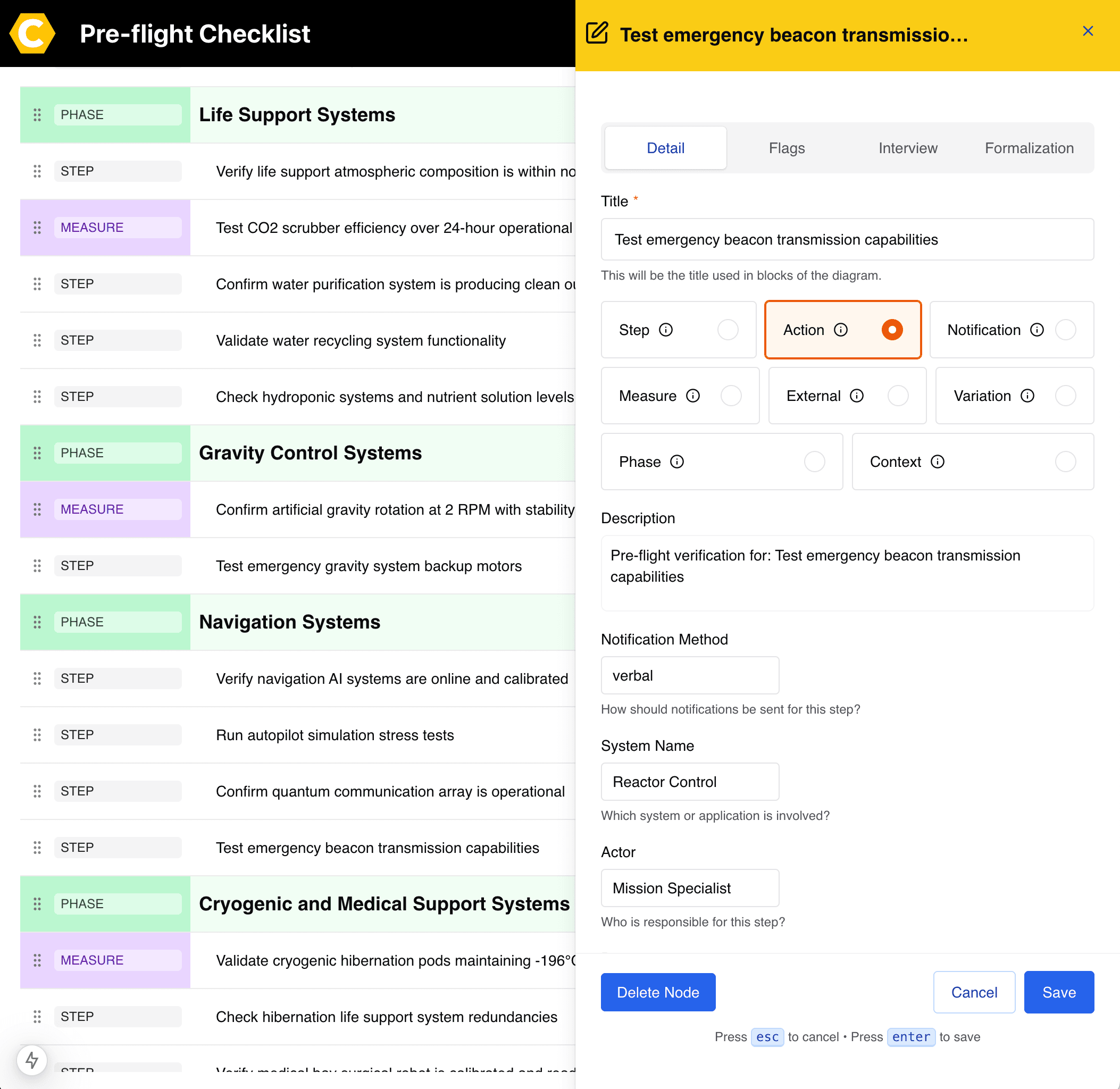Click drag handle for Run autopilot simulation row
The width and height of the screenshot is (1120, 1089).
tap(37, 735)
